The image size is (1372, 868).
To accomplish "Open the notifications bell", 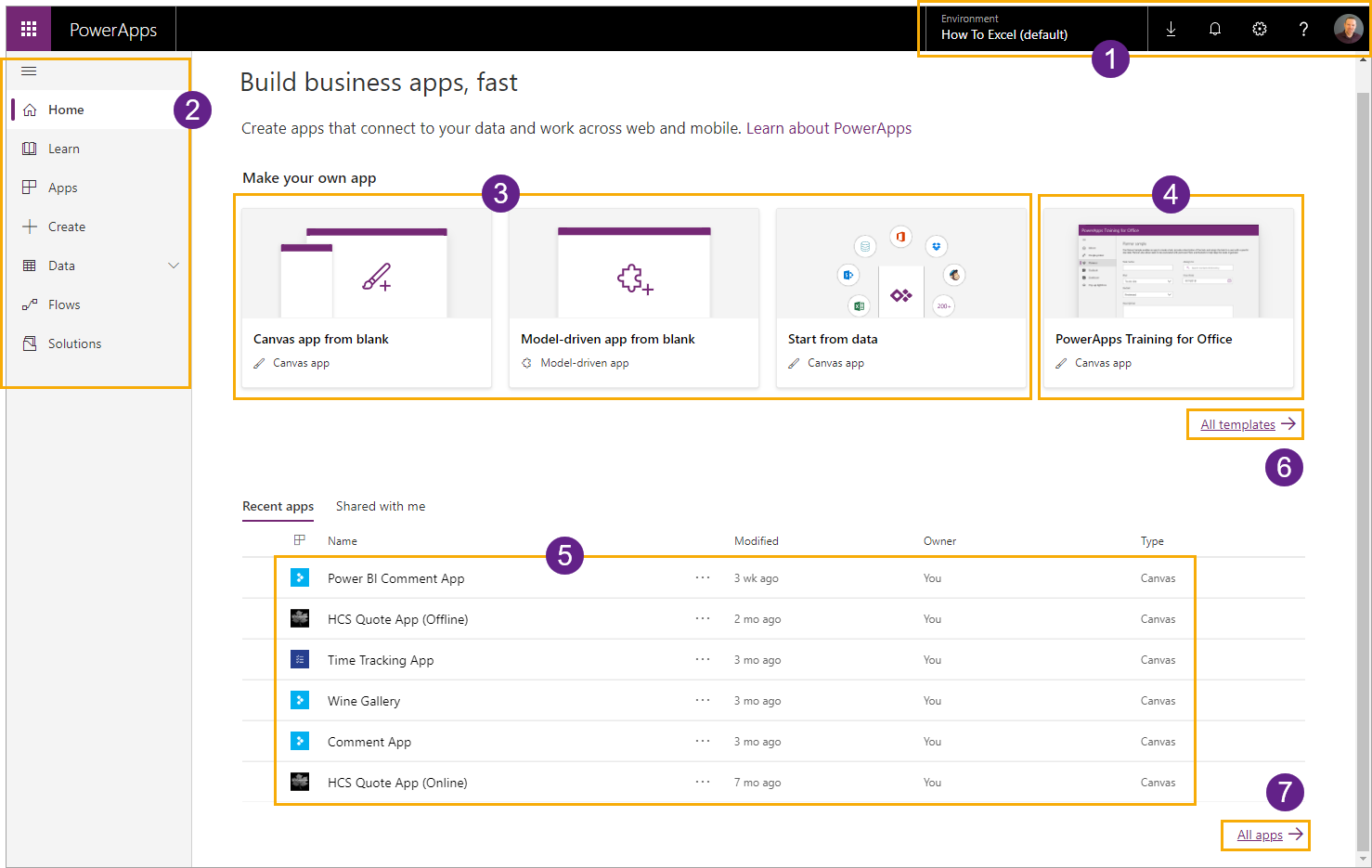I will coord(1215,29).
